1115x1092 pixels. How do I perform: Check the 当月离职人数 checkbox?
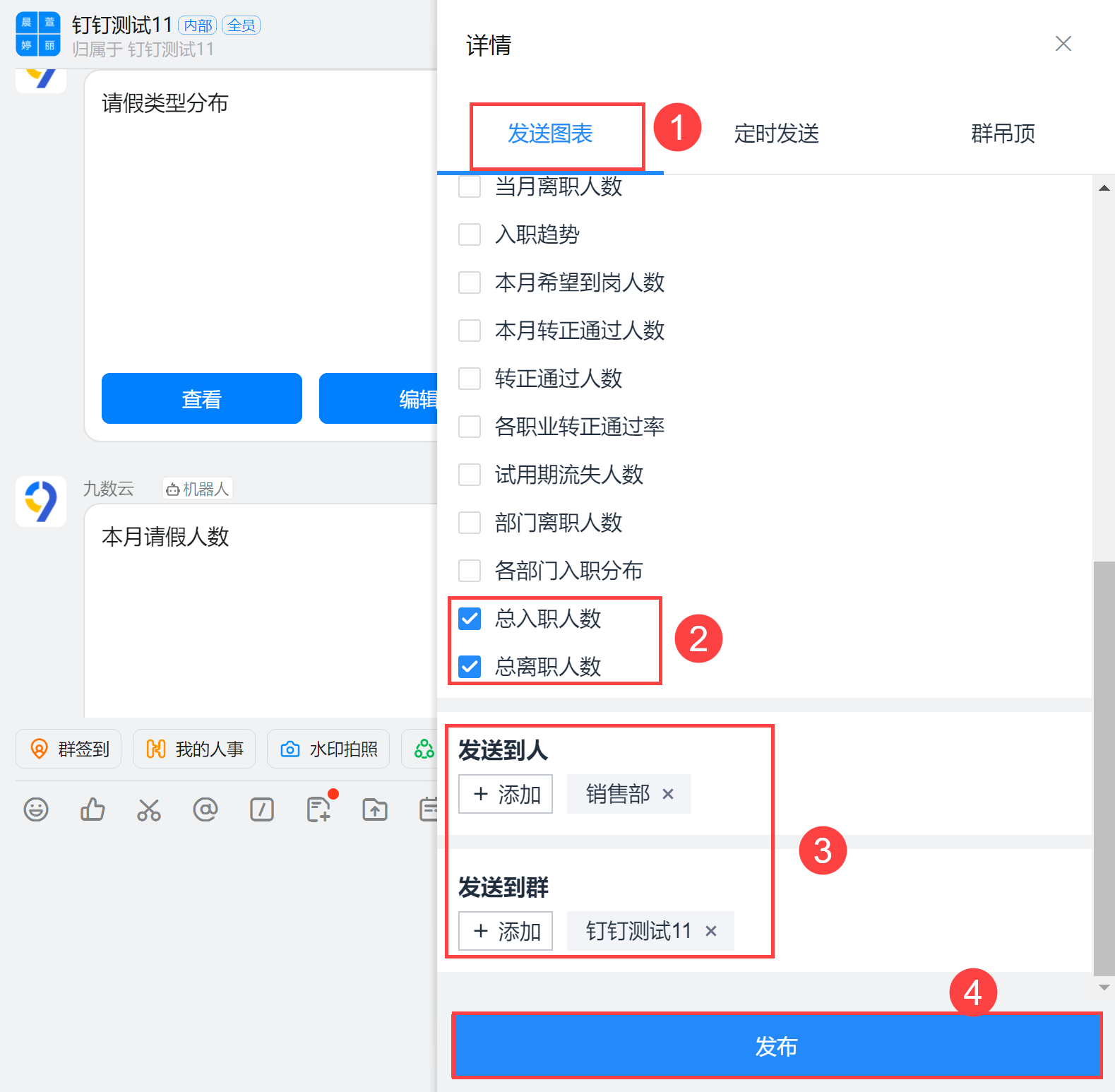point(470,186)
